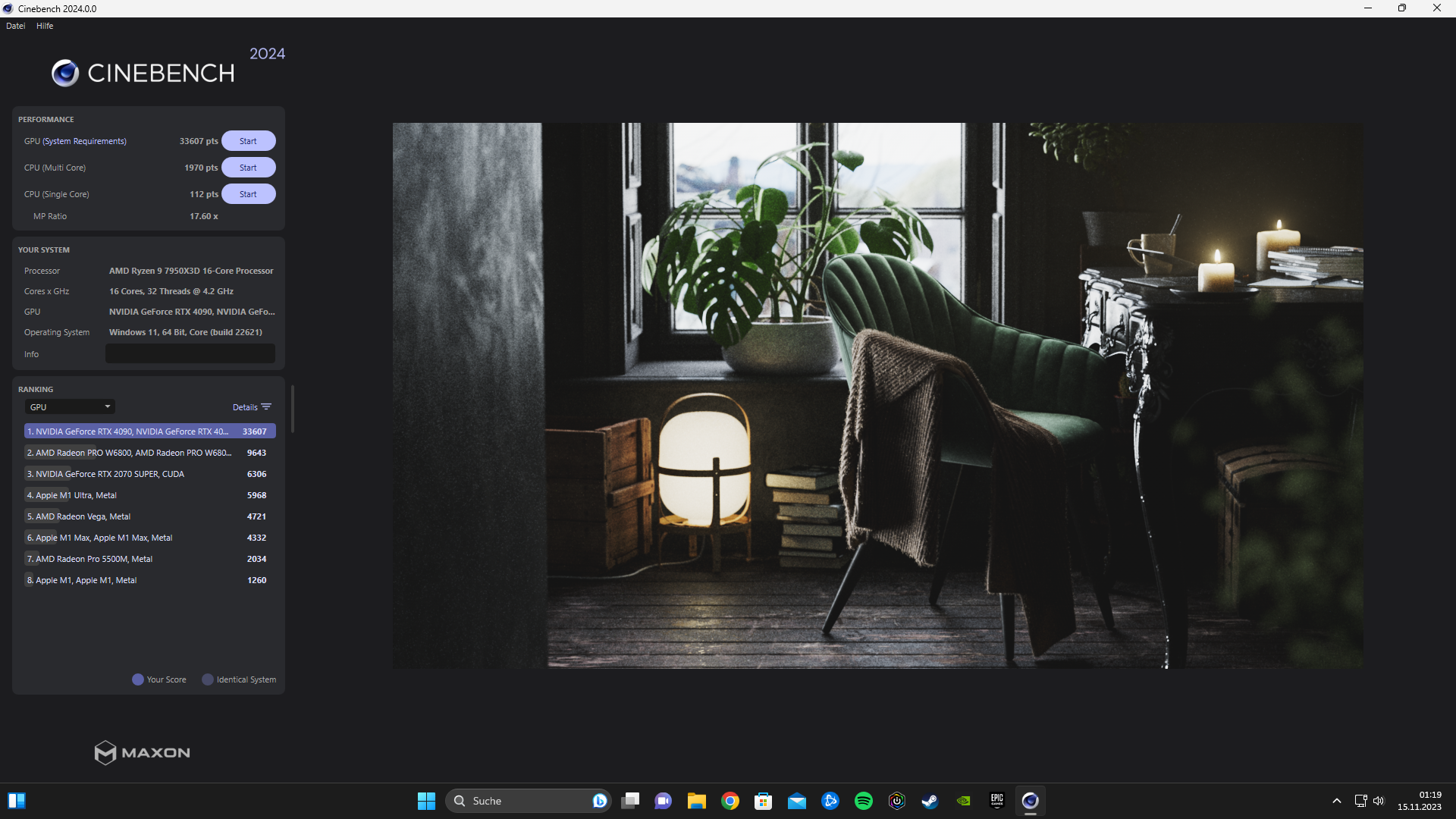The width and height of the screenshot is (1456, 819).
Task: Open NVIDIA GeForce app from taskbar
Action: coord(963,800)
